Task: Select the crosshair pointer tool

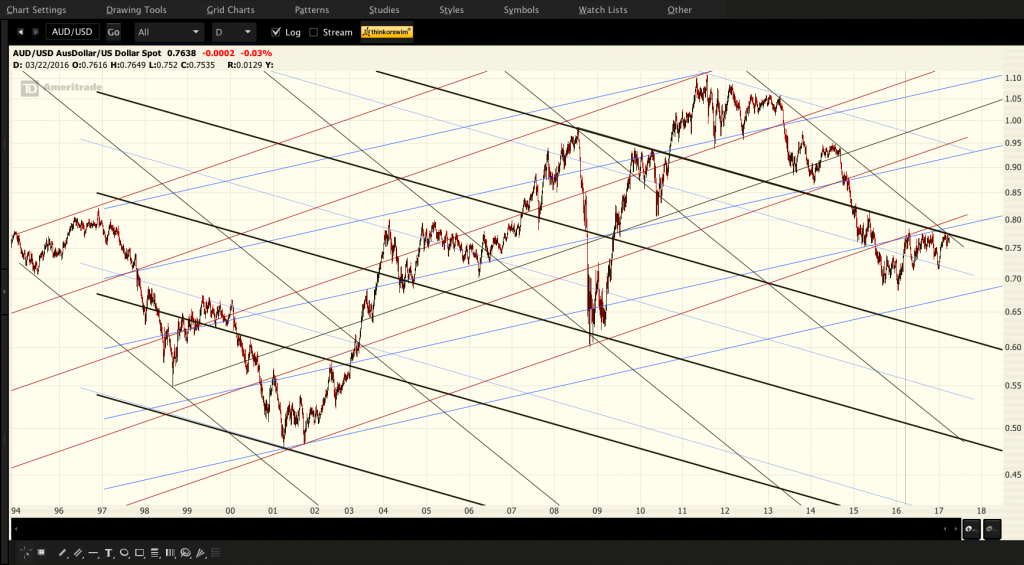Action: coord(25,553)
